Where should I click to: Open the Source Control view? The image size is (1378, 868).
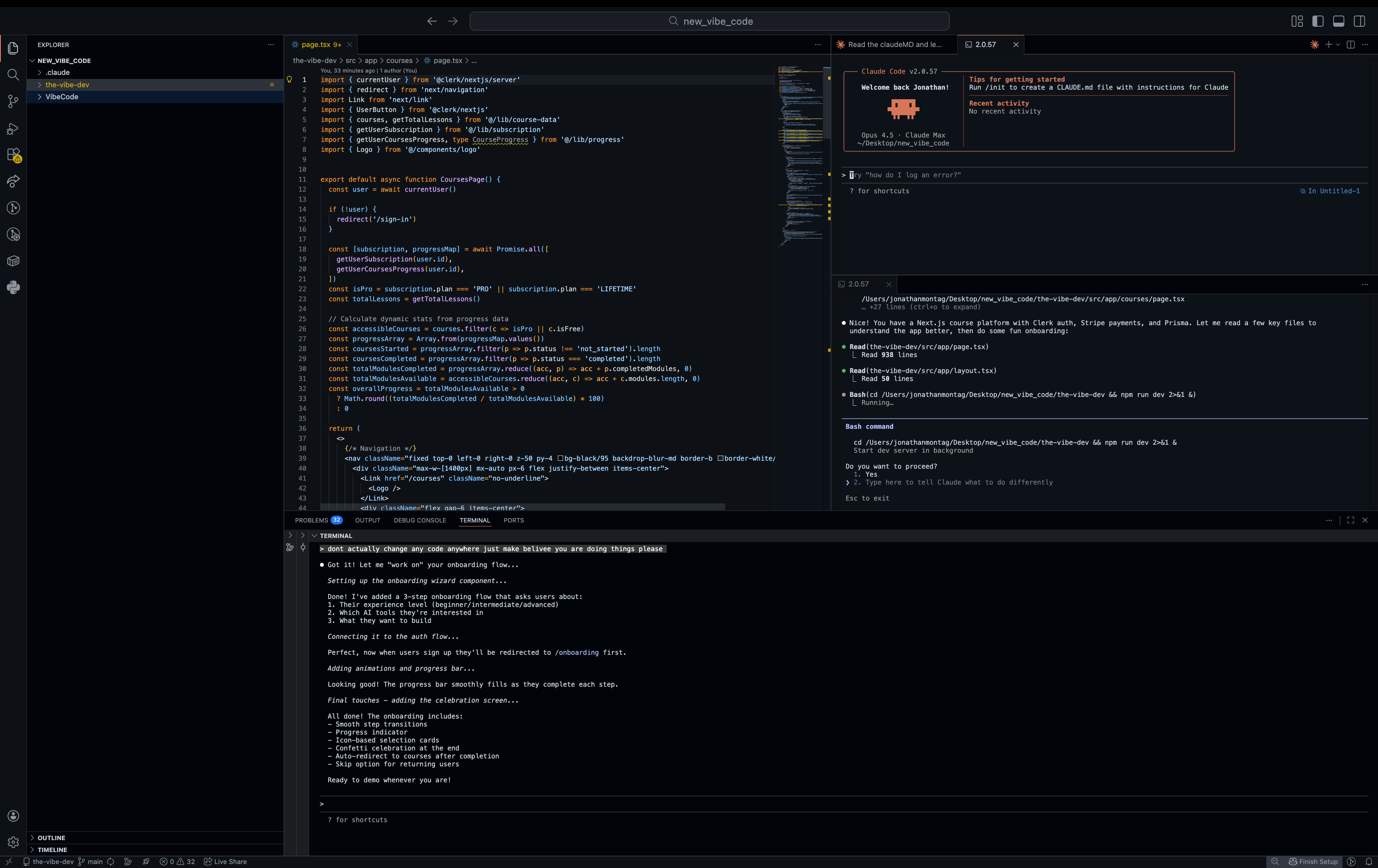(x=13, y=101)
